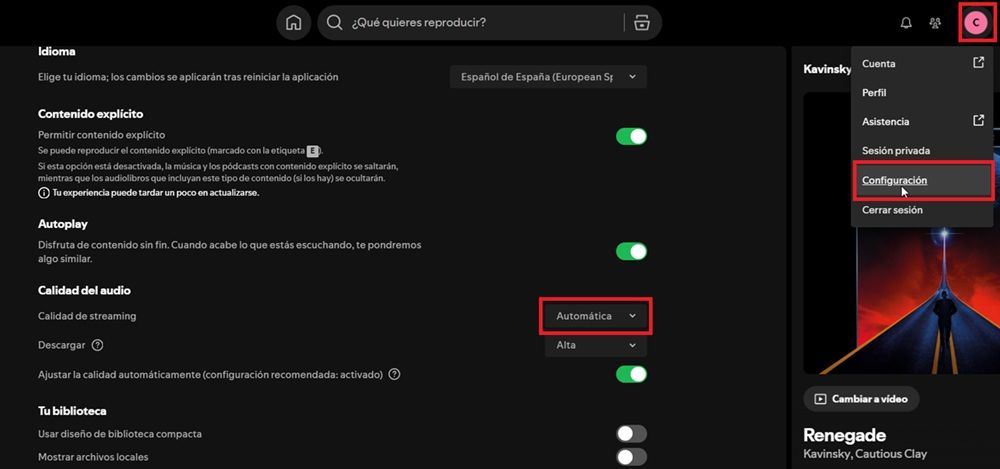The width and height of the screenshot is (1000, 469).
Task: Enable compact library layout toggle
Action: 631,434
